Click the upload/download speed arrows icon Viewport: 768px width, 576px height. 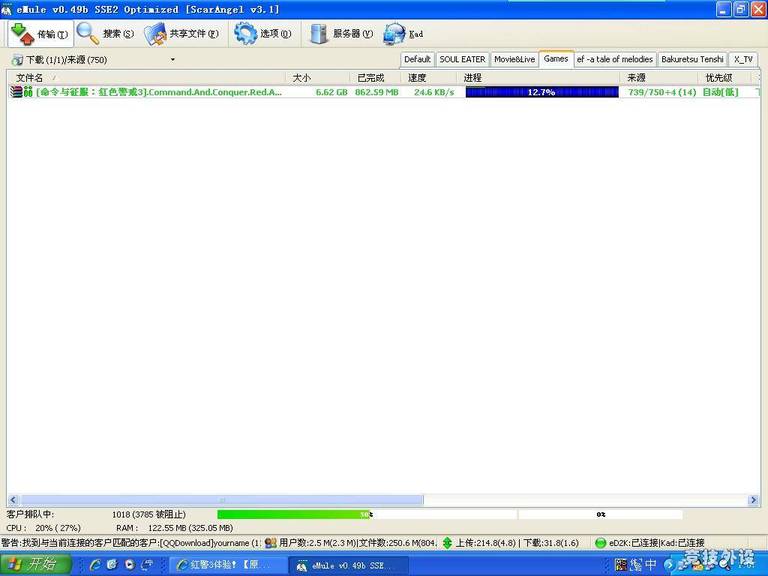coord(447,543)
